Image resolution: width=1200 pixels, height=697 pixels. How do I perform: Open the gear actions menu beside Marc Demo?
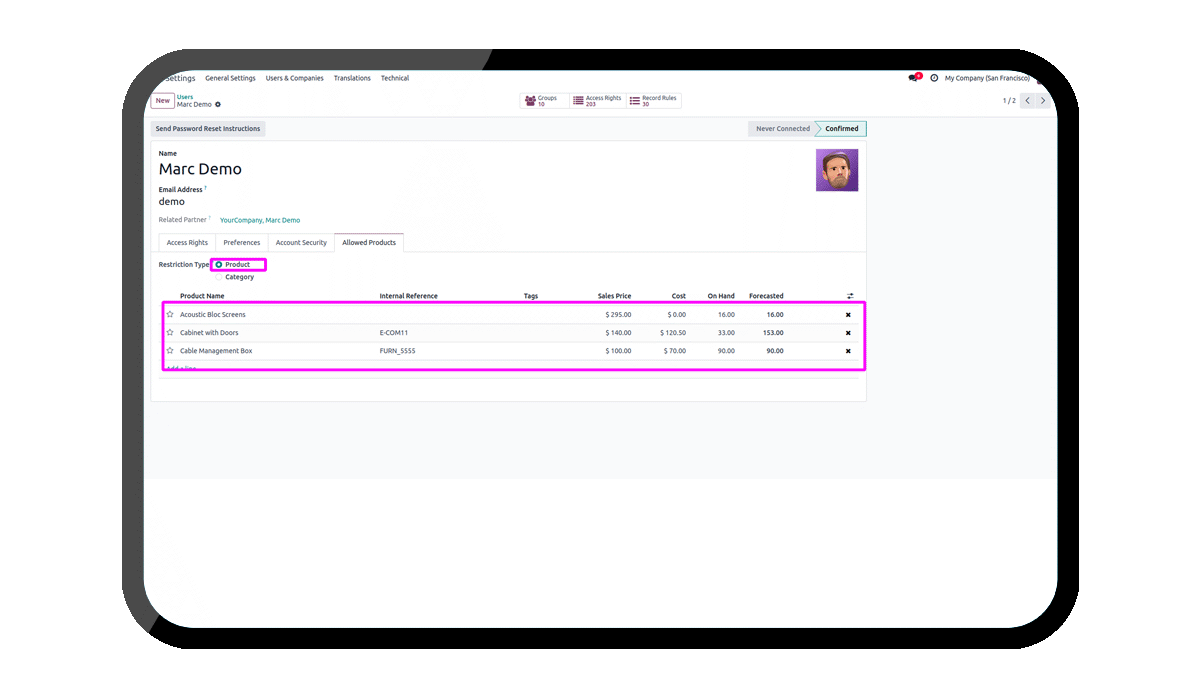click(218, 104)
